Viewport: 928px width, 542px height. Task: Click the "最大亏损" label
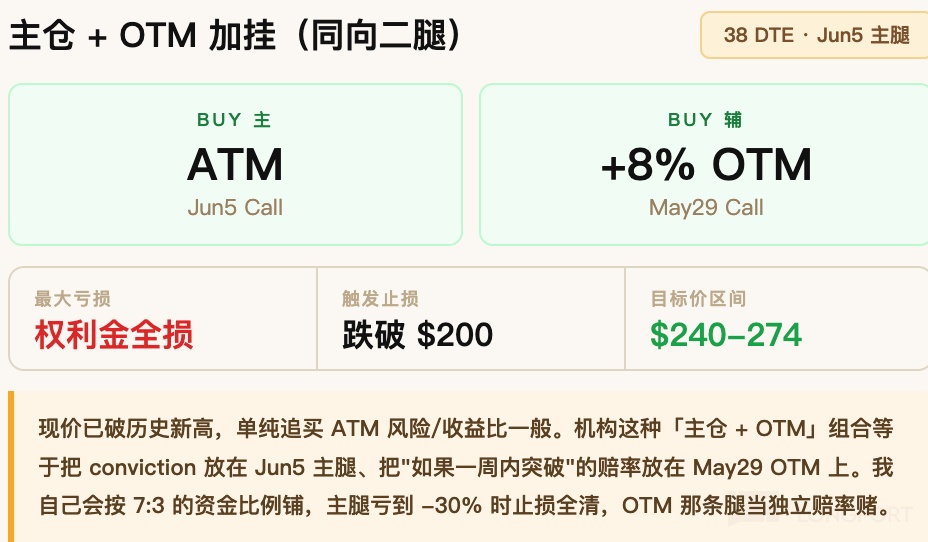pos(73,299)
